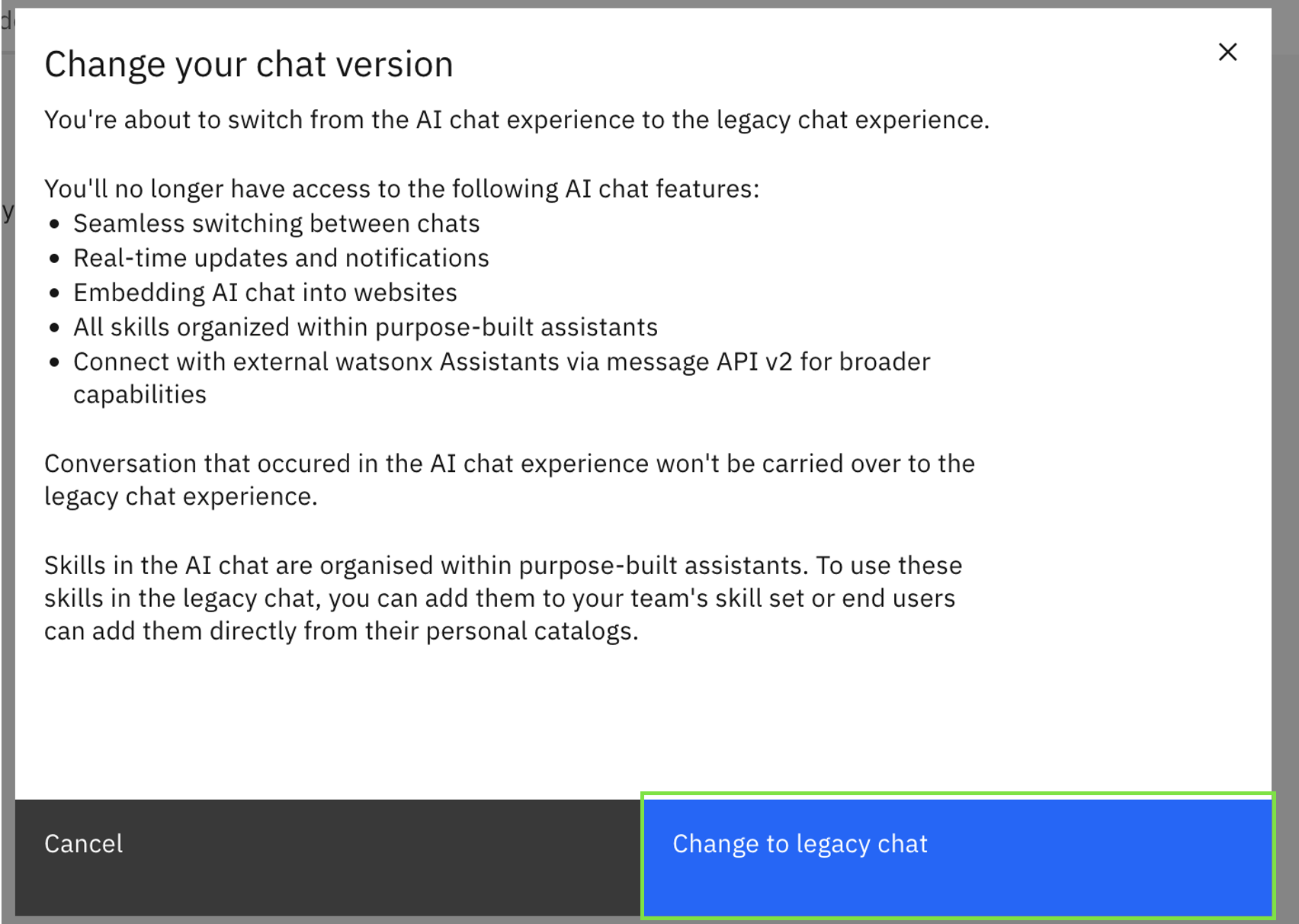Select the "Seamless switching between chats" bullet text
This screenshot has height=924, width=1299.
[x=276, y=224]
